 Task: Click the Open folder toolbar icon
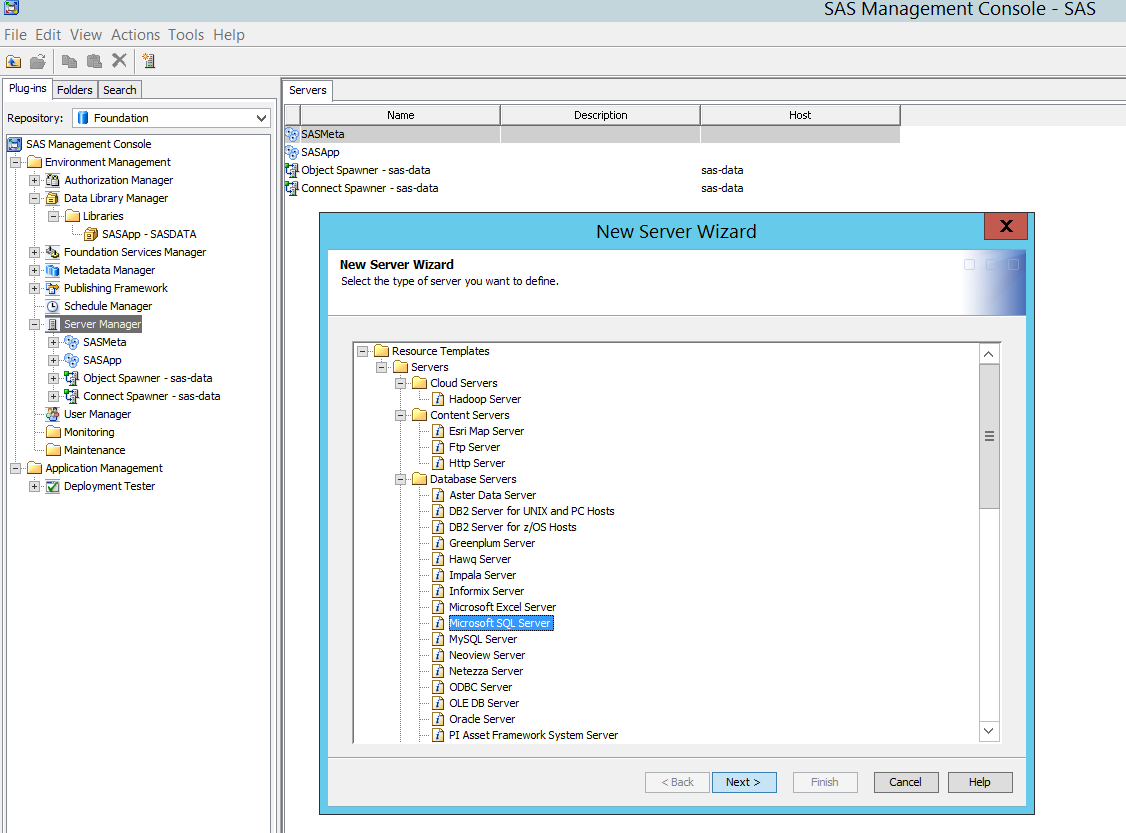[x=37, y=62]
